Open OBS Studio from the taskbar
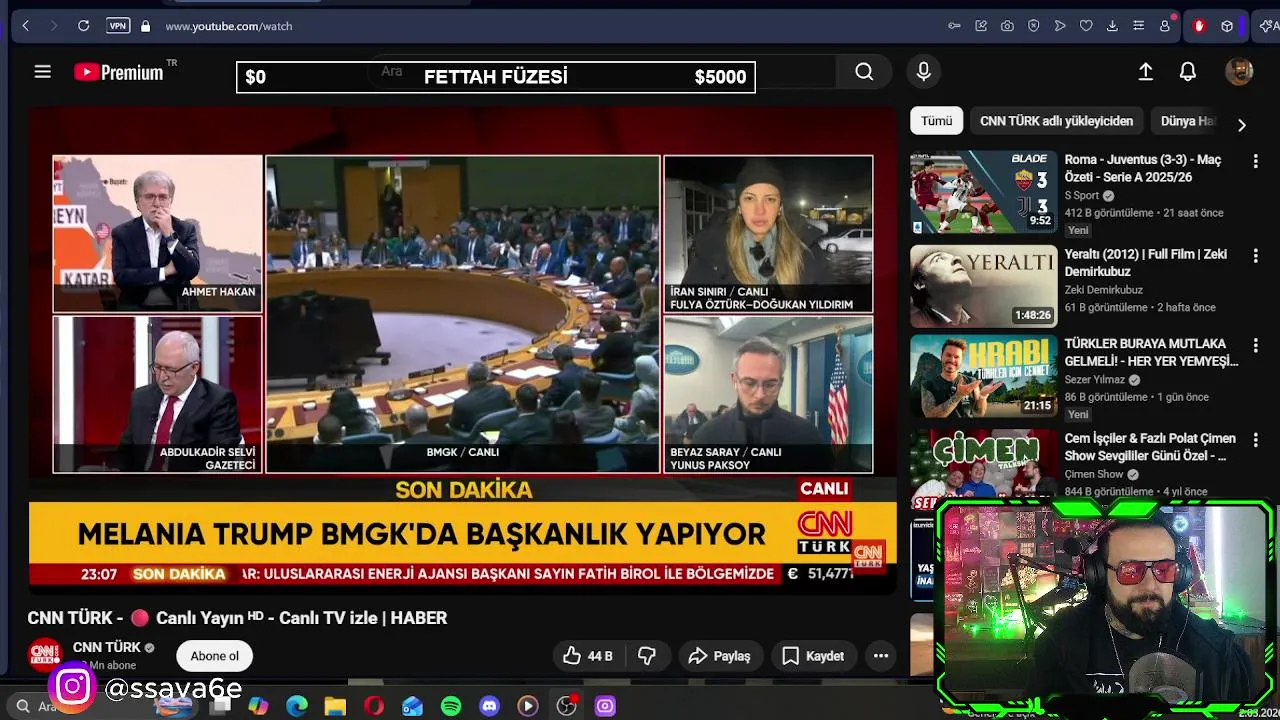 tap(567, 706)
